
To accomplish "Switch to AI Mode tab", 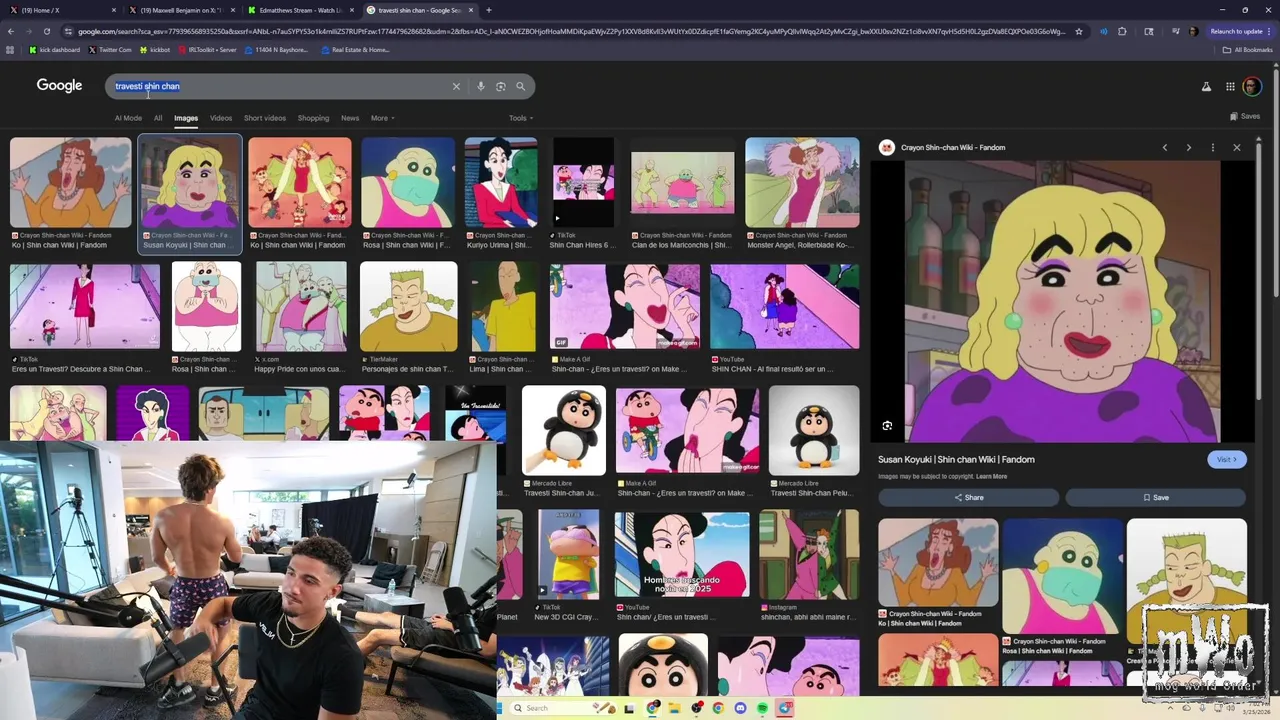I will [x=128, y=118].
